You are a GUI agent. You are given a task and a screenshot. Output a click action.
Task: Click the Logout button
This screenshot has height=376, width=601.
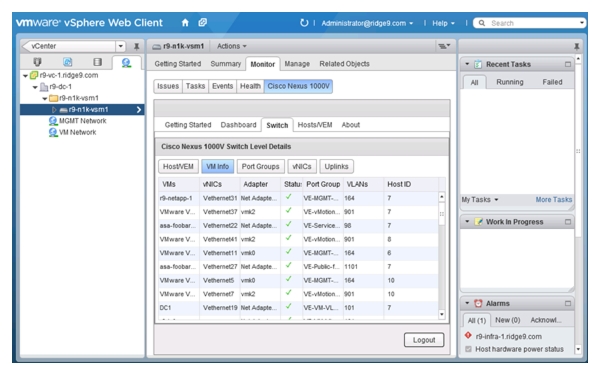tap(424, 340)
